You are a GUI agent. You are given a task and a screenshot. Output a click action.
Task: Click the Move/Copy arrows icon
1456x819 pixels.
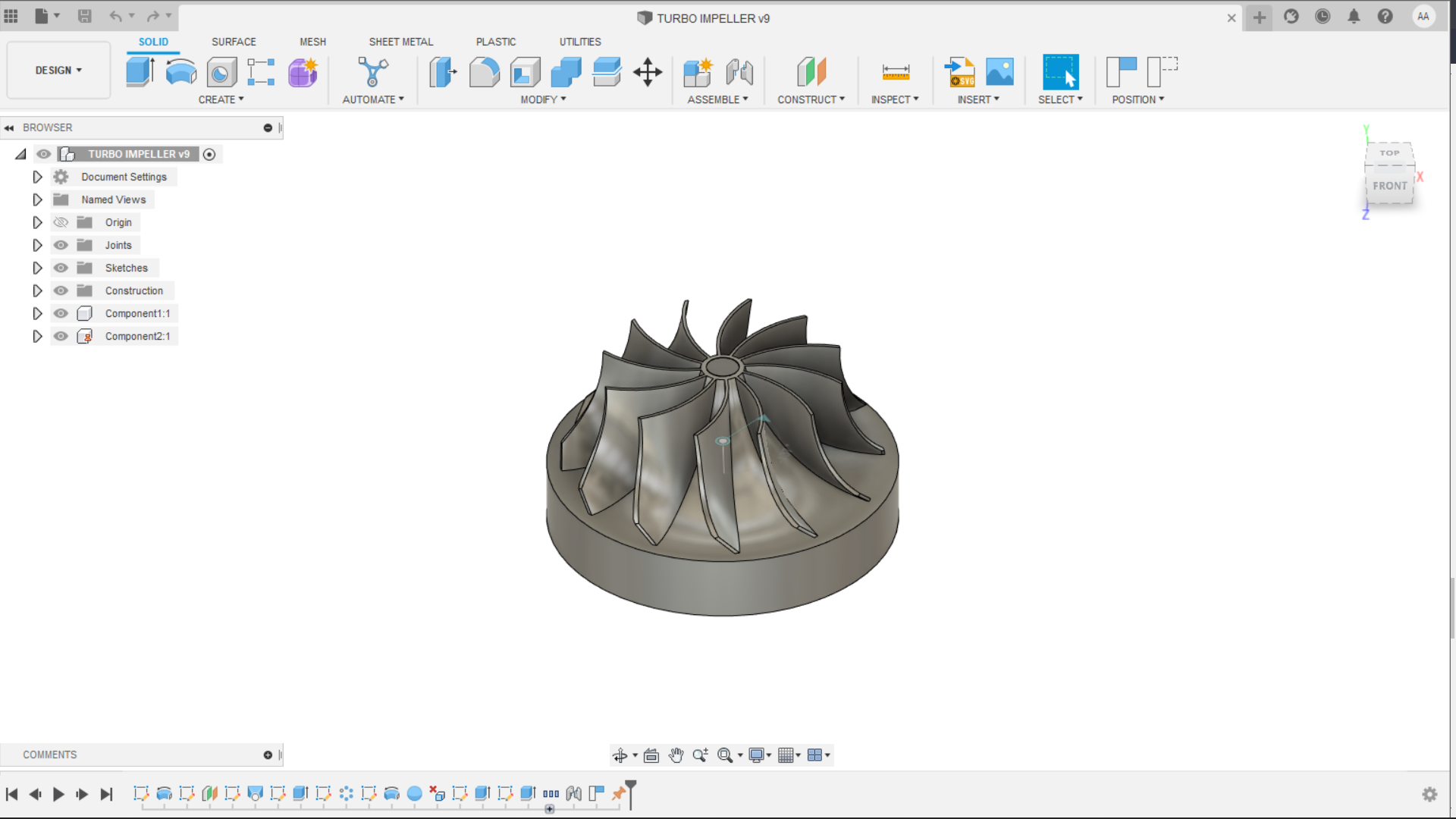point(648,72)
